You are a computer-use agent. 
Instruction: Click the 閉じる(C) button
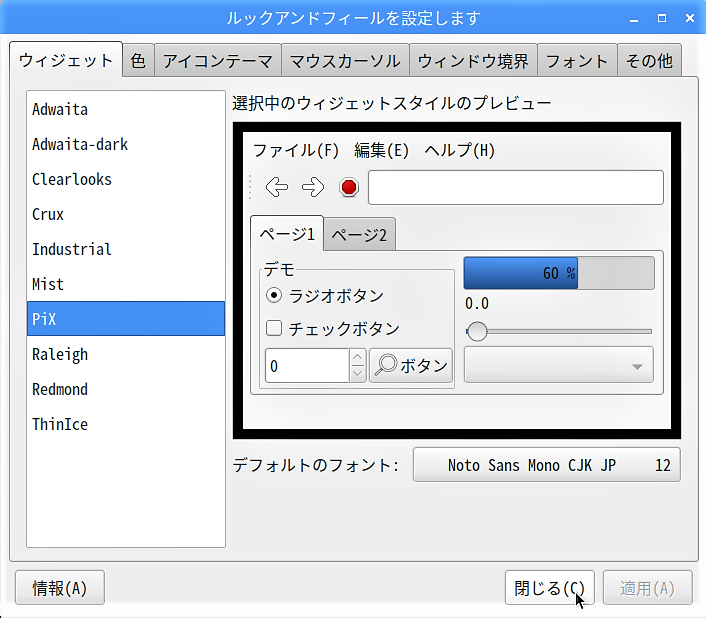[x=550, y=588]
